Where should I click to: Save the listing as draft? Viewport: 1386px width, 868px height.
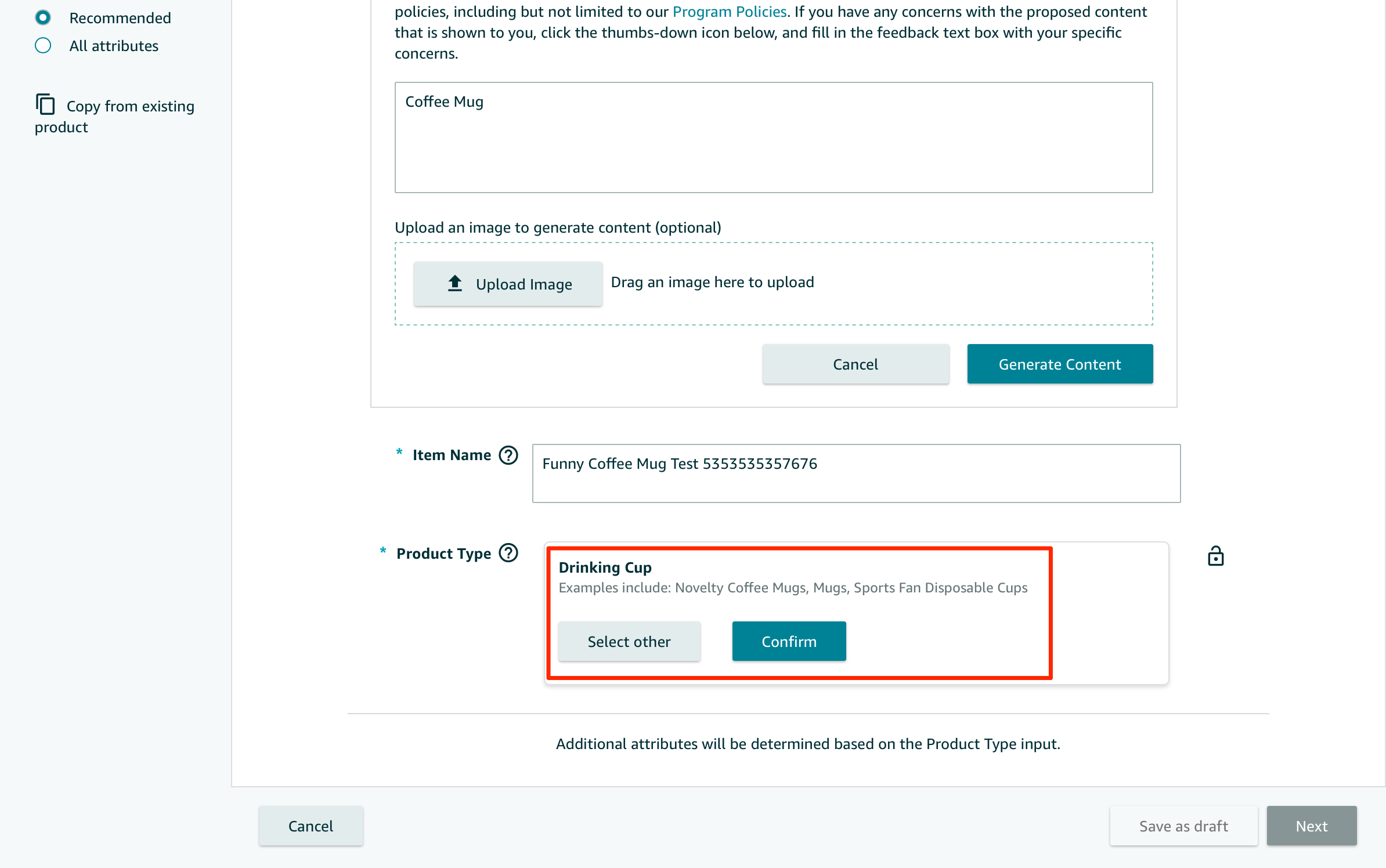pyautogui.click(x=1183, y=826)
